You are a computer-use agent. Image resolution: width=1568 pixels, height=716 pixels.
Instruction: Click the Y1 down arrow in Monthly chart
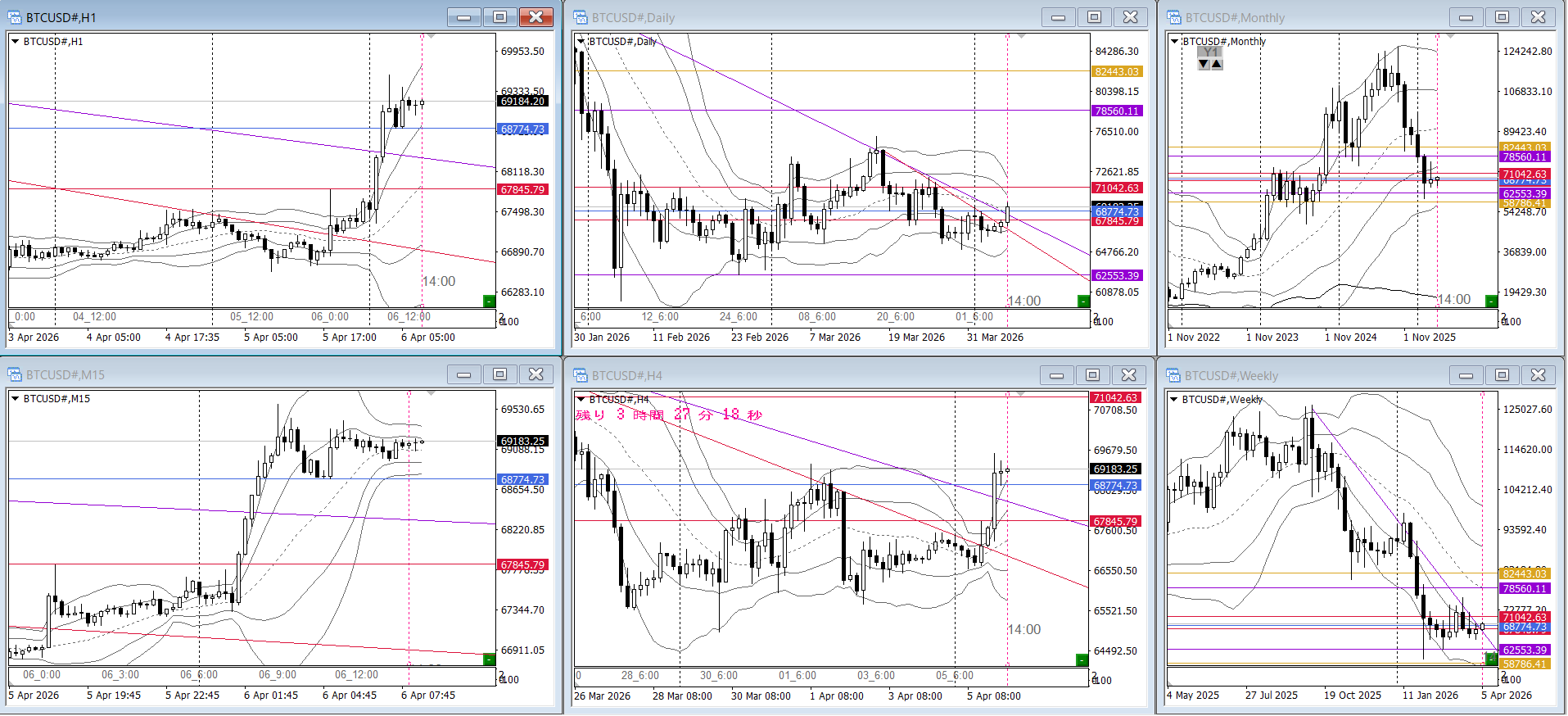[1204, 64]
